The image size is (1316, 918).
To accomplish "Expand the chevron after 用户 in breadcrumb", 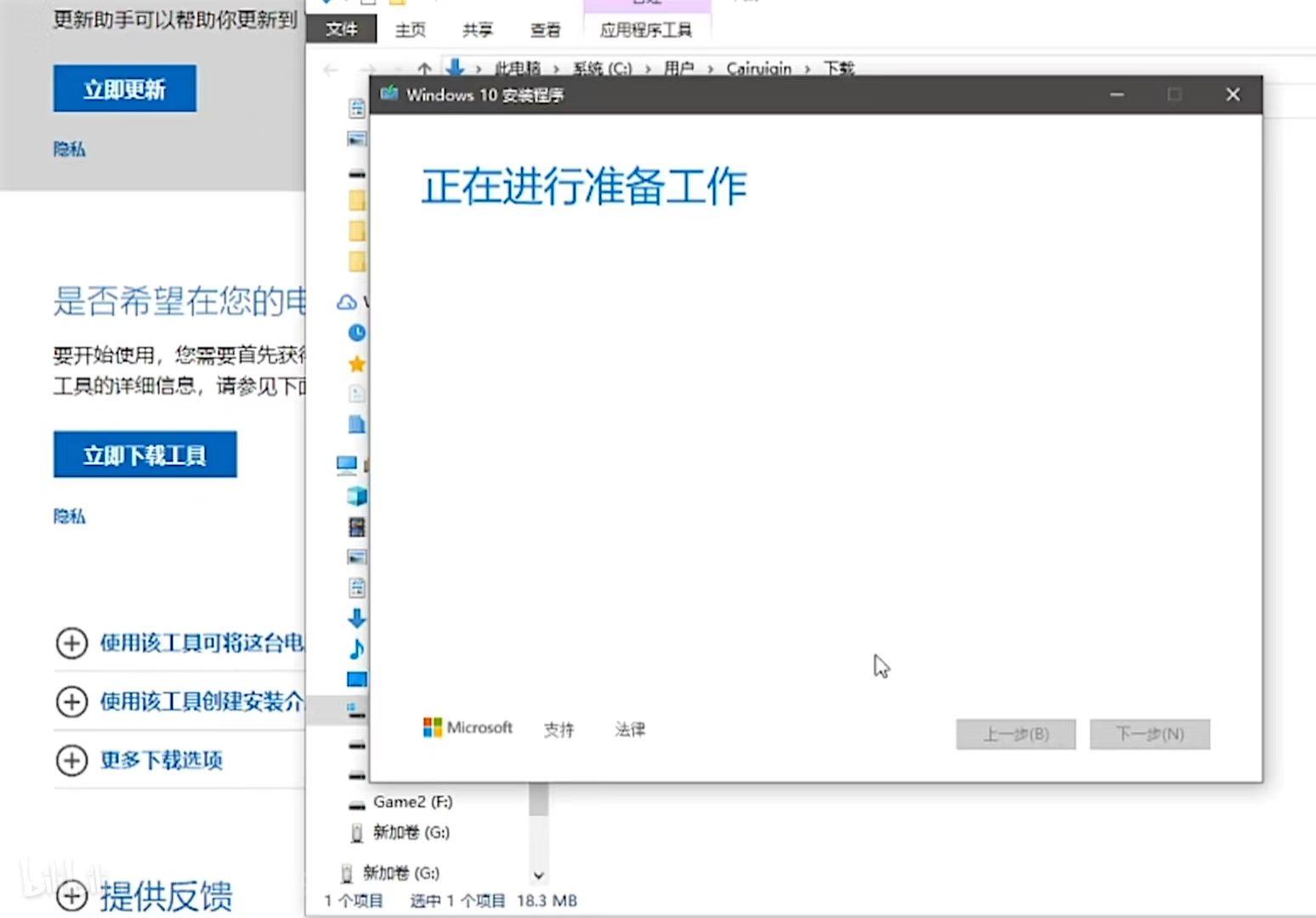I will click(x=711, y=69).
